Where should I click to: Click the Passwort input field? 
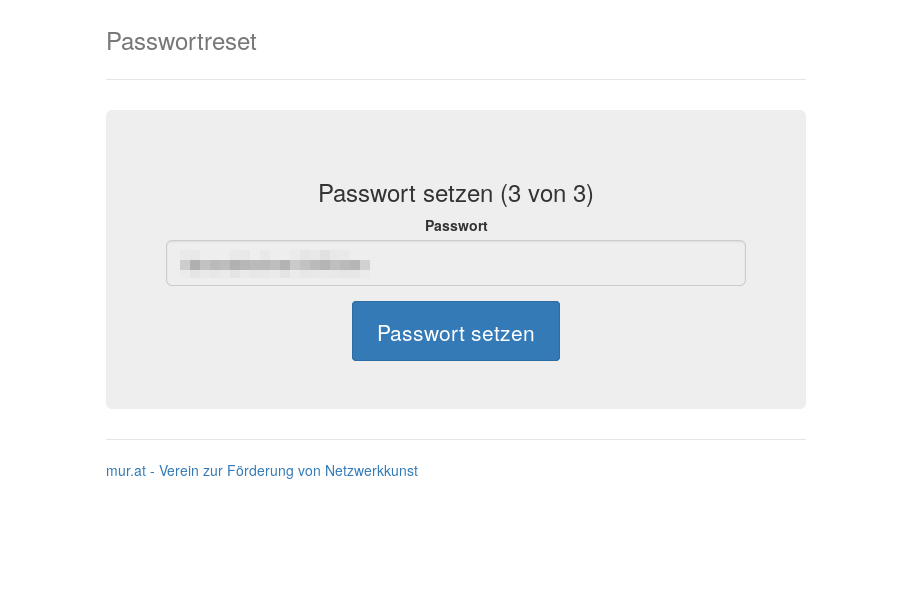pyautogui.click(x=455, y=263)
